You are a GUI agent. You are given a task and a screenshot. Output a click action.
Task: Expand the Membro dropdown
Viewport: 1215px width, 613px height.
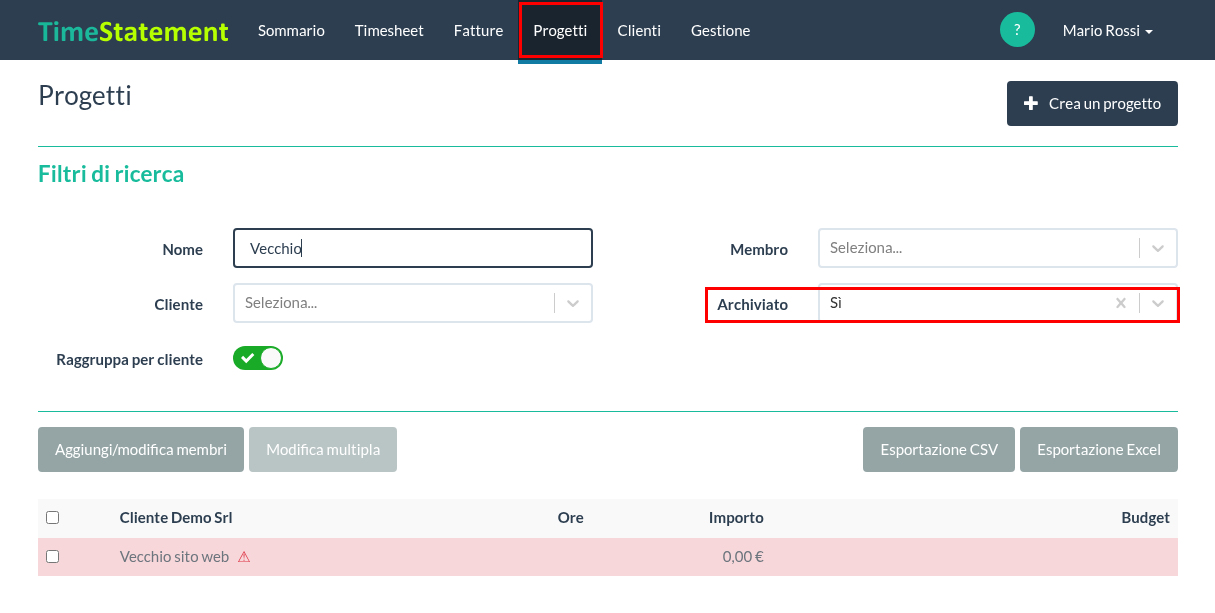(998, 248)
